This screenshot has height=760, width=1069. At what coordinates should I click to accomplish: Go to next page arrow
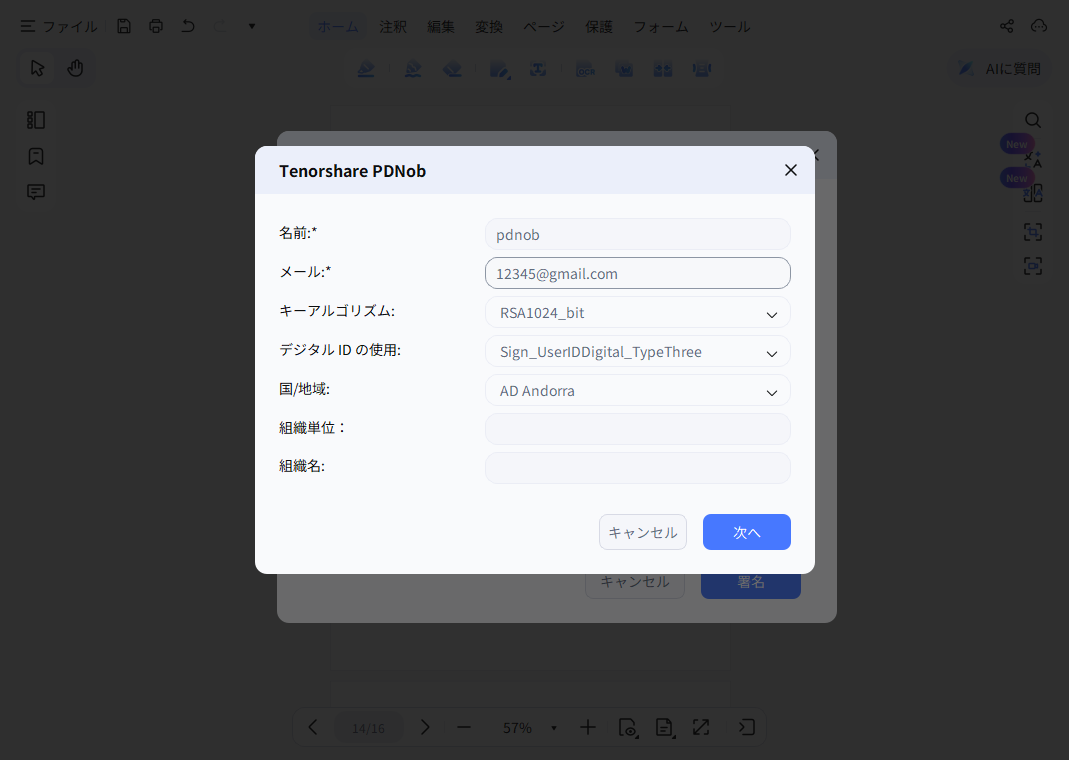[425, 727]
